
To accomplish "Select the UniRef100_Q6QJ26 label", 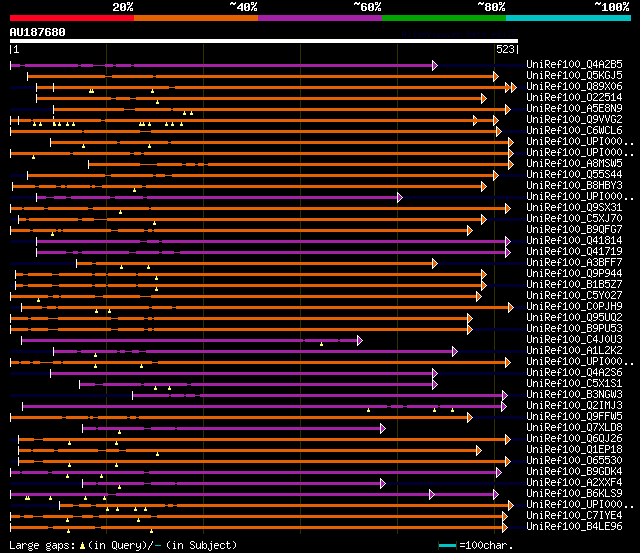I will (574, 439).
